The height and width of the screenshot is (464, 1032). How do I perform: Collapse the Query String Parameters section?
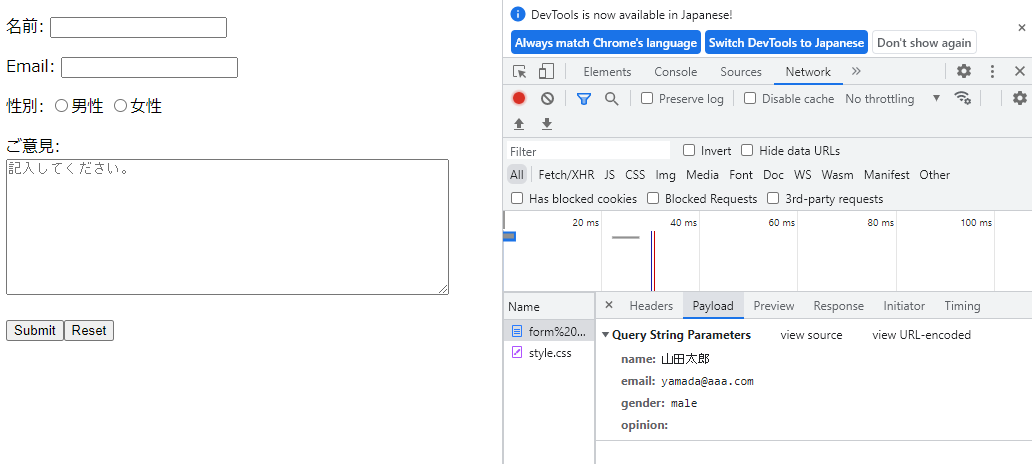point(606,334)
